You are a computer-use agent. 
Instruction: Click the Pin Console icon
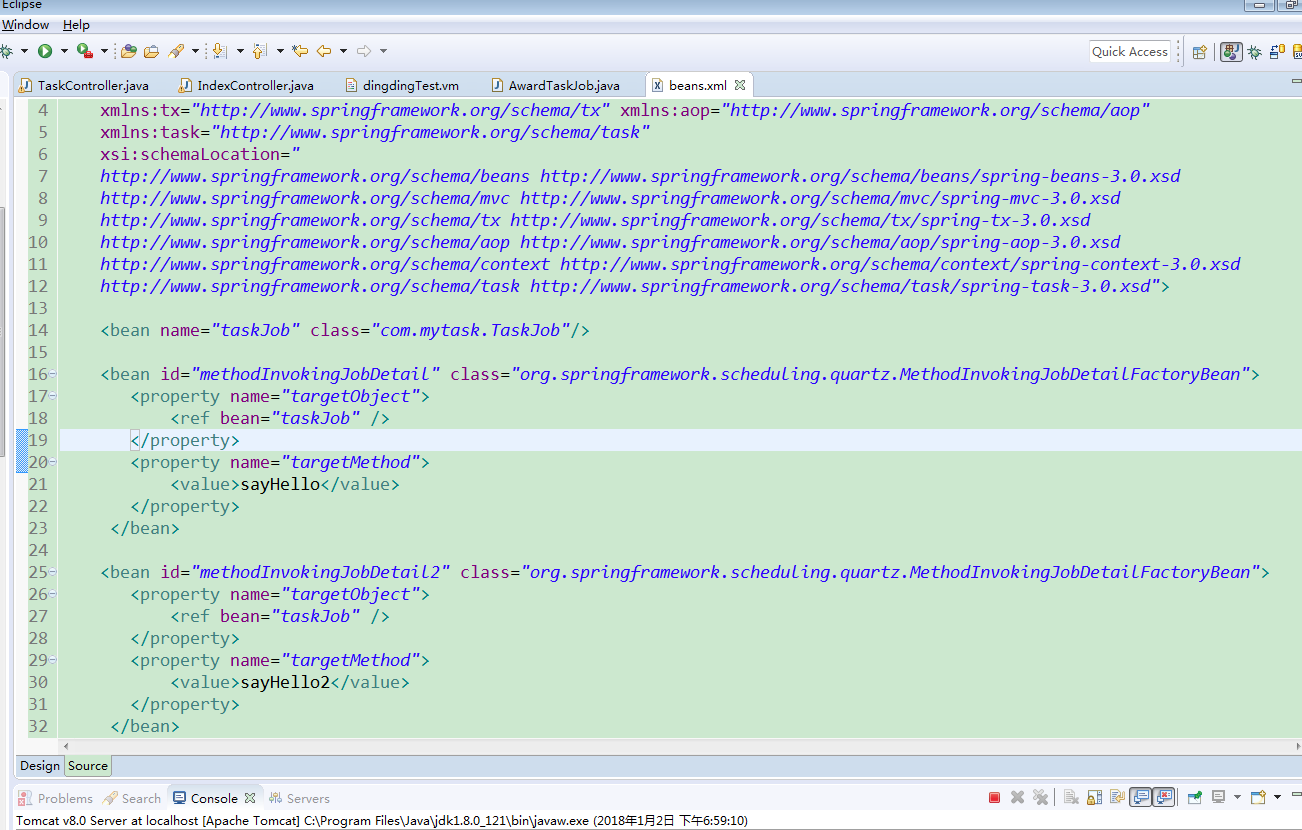[1194, 797]
